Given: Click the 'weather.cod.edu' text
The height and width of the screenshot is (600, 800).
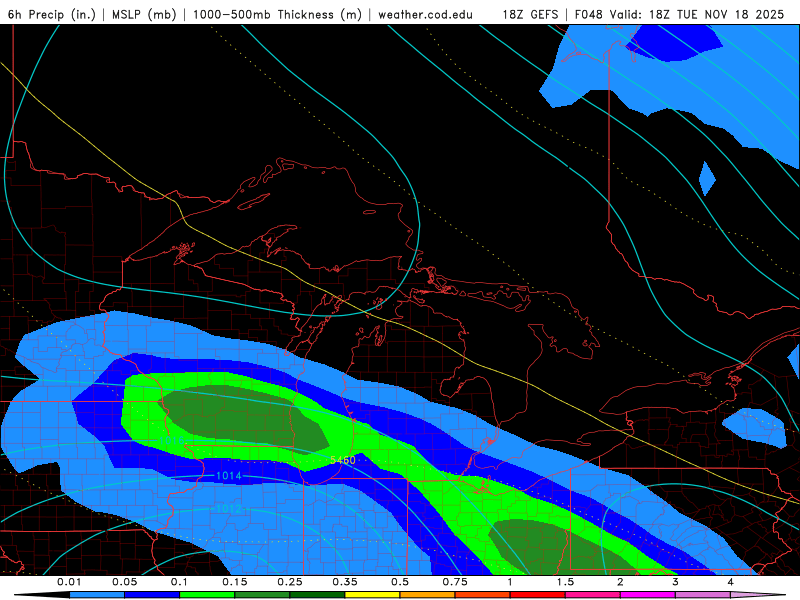Looking at the screenshot, I should tap(426, 14).
